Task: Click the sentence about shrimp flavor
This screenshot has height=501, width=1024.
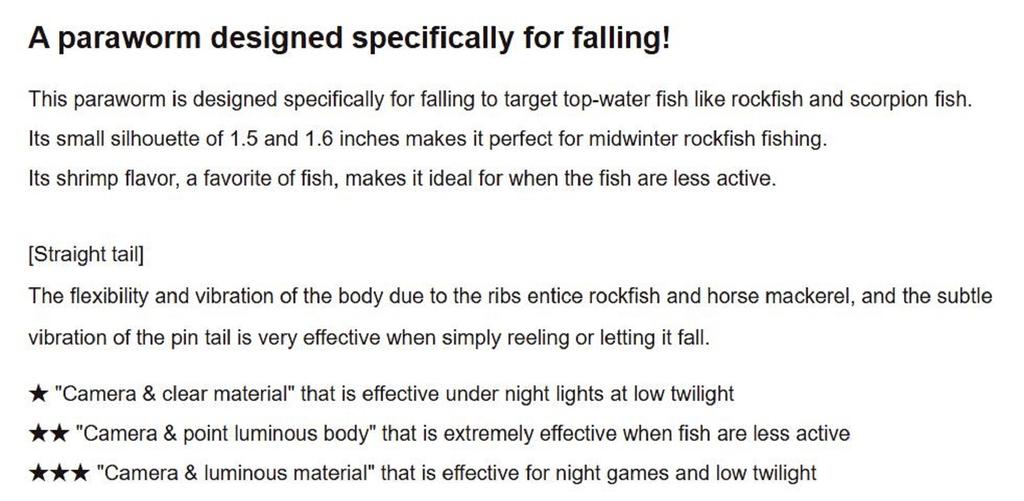Action: tap(403, 180)
